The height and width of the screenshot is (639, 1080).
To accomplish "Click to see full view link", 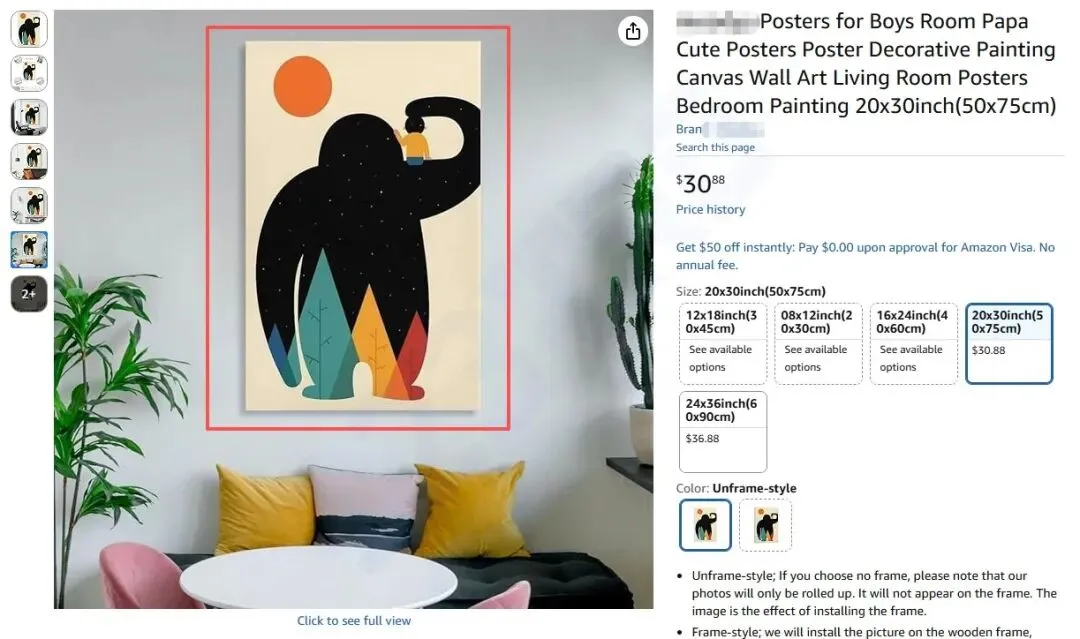I will click(x=354, y=620).
